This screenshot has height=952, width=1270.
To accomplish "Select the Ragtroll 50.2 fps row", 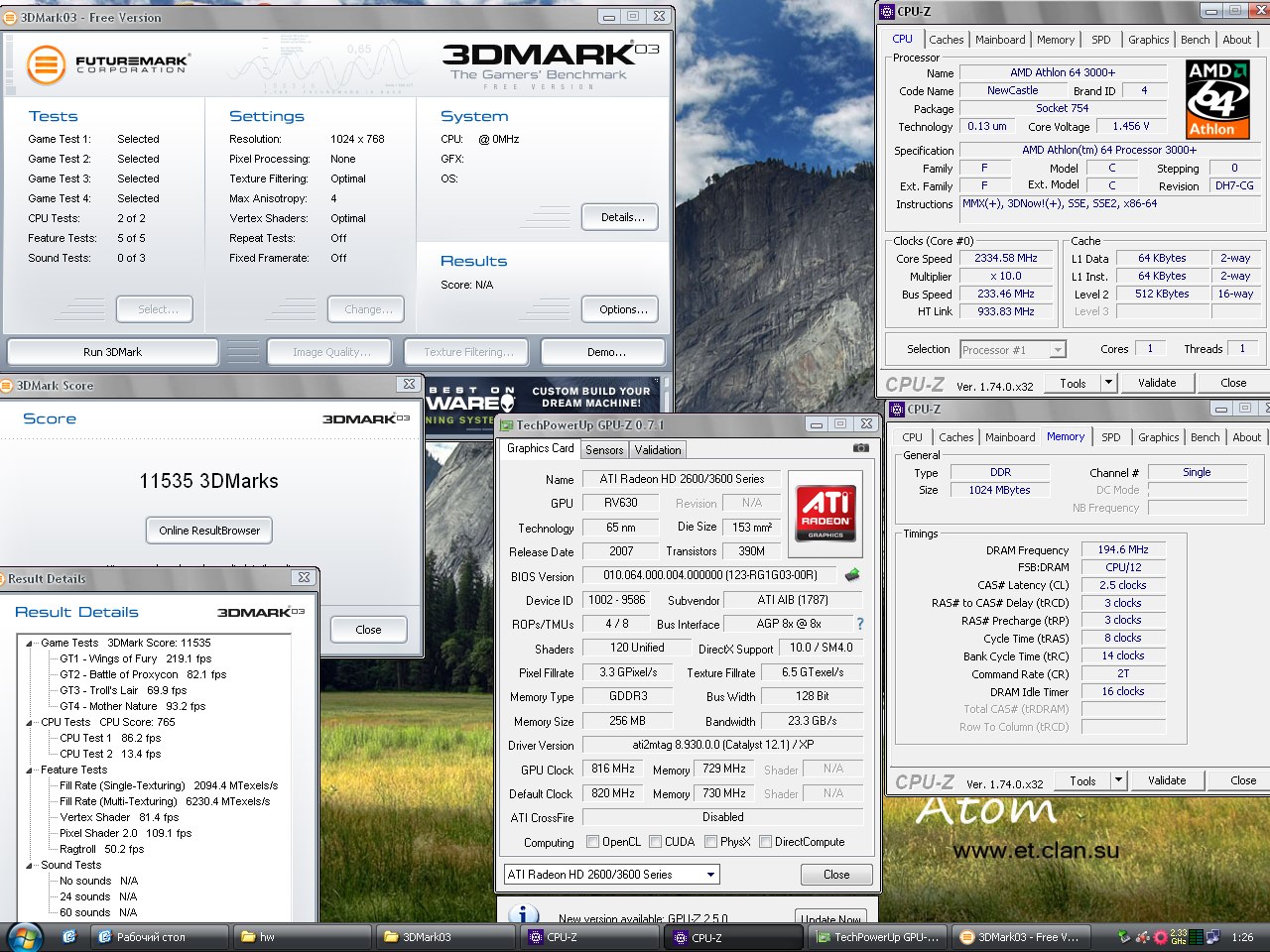I will (101, 849).
